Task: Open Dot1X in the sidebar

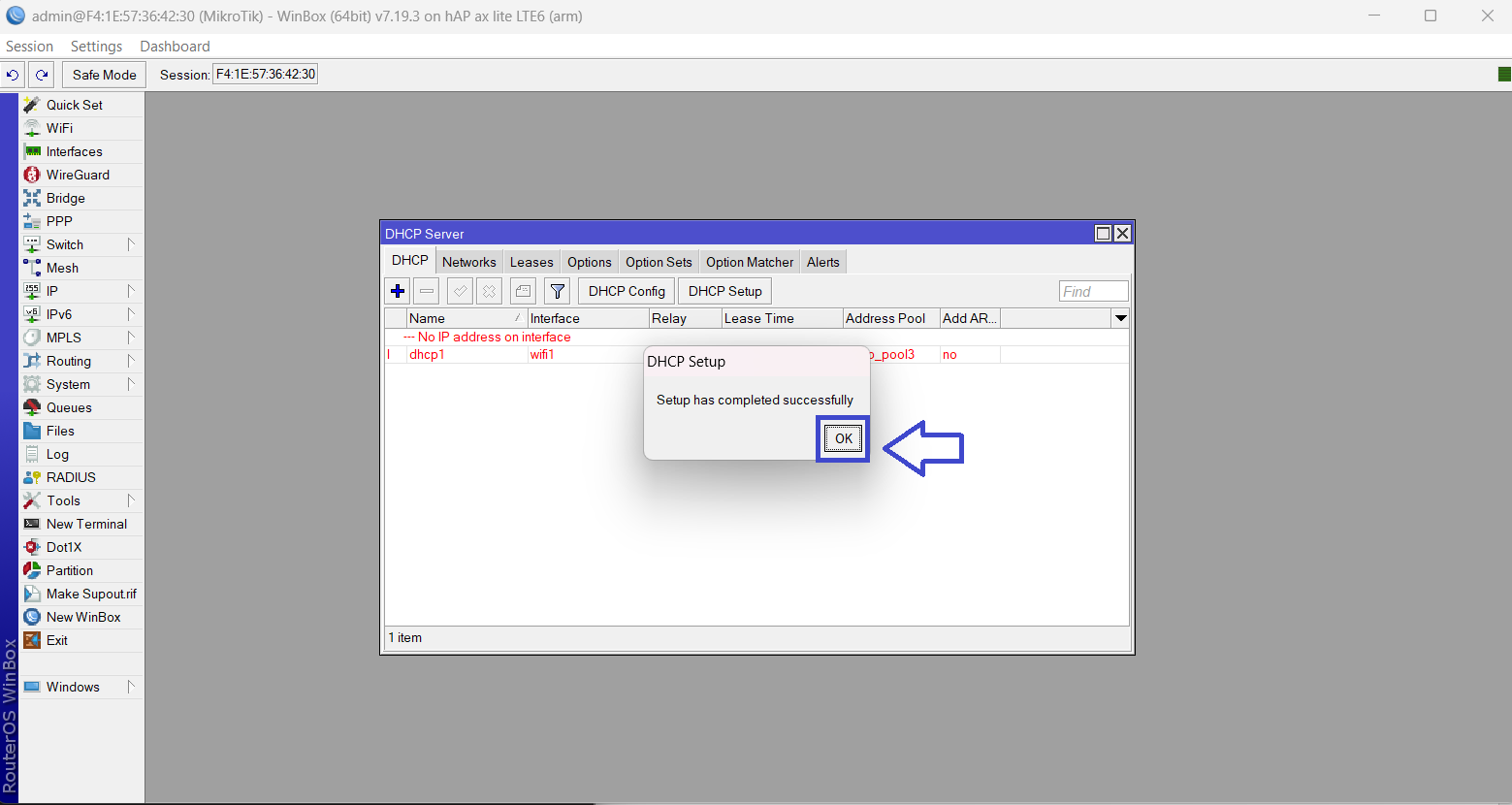Action: 81,547
